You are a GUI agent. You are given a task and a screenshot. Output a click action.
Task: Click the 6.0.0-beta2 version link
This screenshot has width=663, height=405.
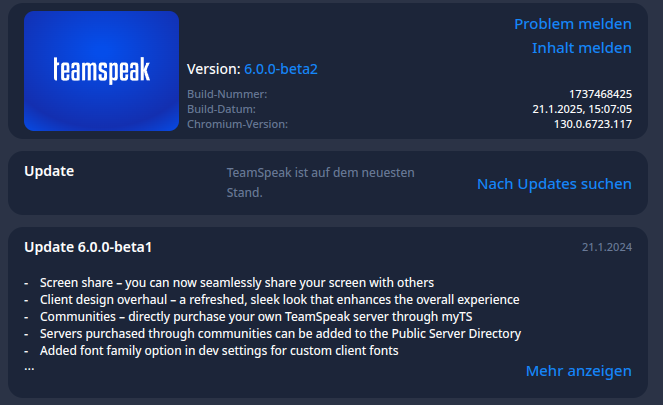click(x=281, y=69)
